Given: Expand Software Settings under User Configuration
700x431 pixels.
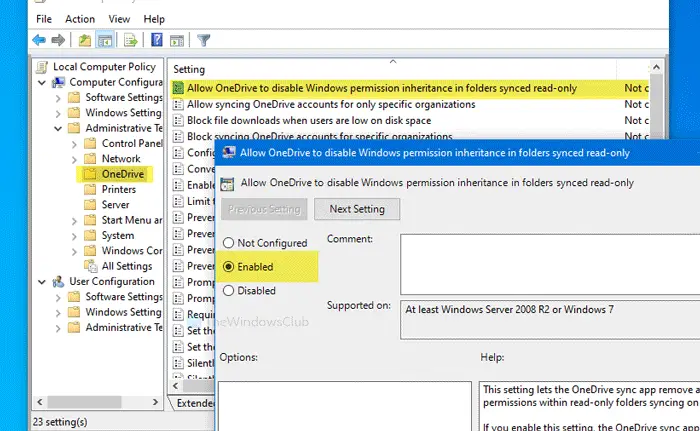Looking at the screenshot, I should 58,297.
